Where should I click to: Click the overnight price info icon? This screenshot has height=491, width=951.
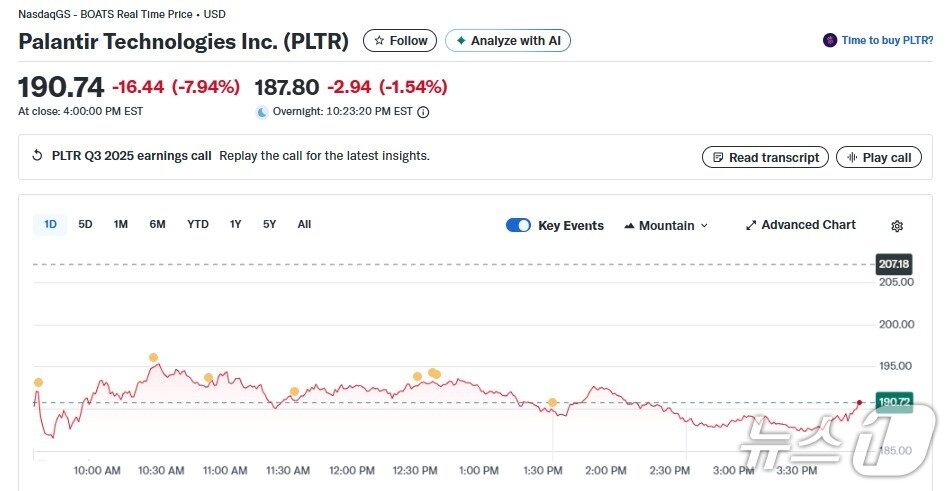point(423,112)
